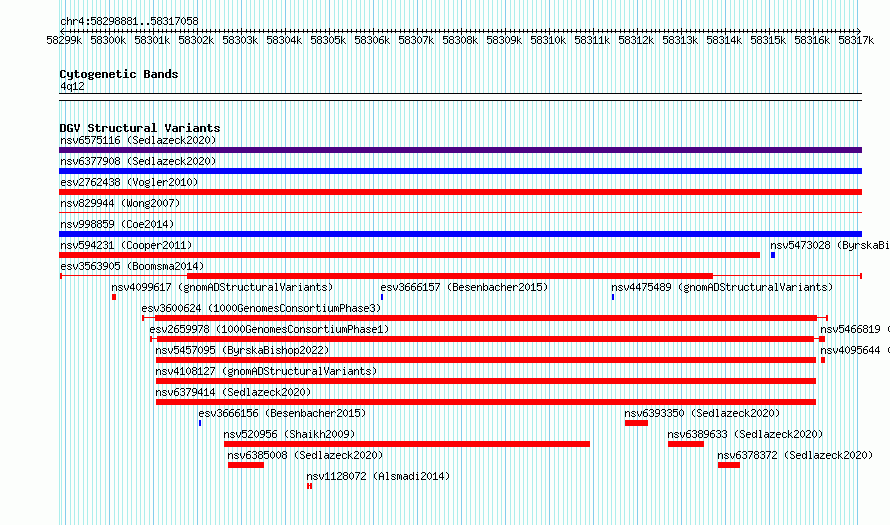Select the 4q12 band label
This screenshot has height=525, width=890.
pyautogui.click(x=72, y=86)
